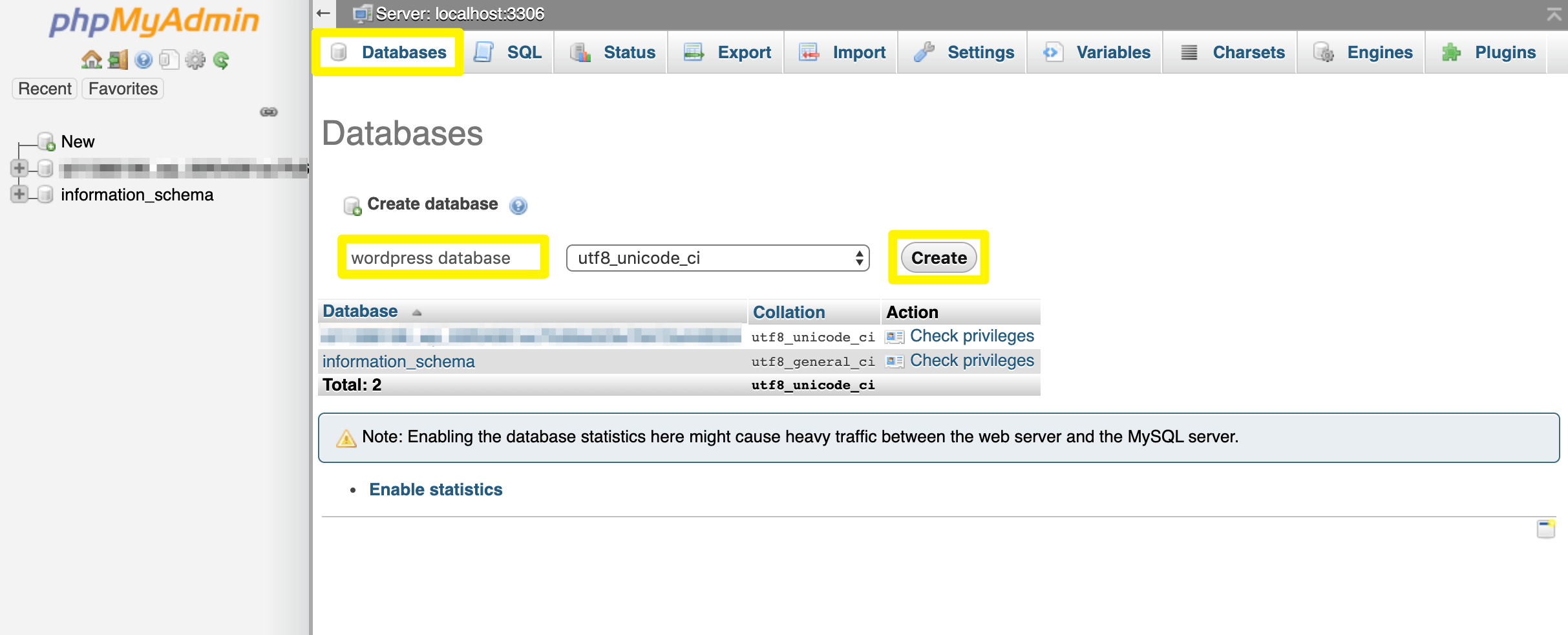Click sort arrow next to Database header
The height and width of the screenshot is (635, 1568).
417,312
